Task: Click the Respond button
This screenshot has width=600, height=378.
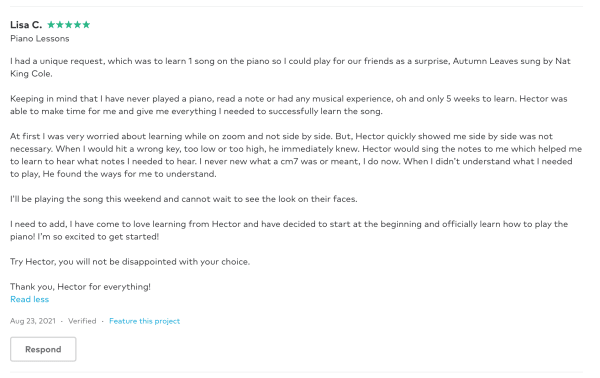Action: click(43, 349)
